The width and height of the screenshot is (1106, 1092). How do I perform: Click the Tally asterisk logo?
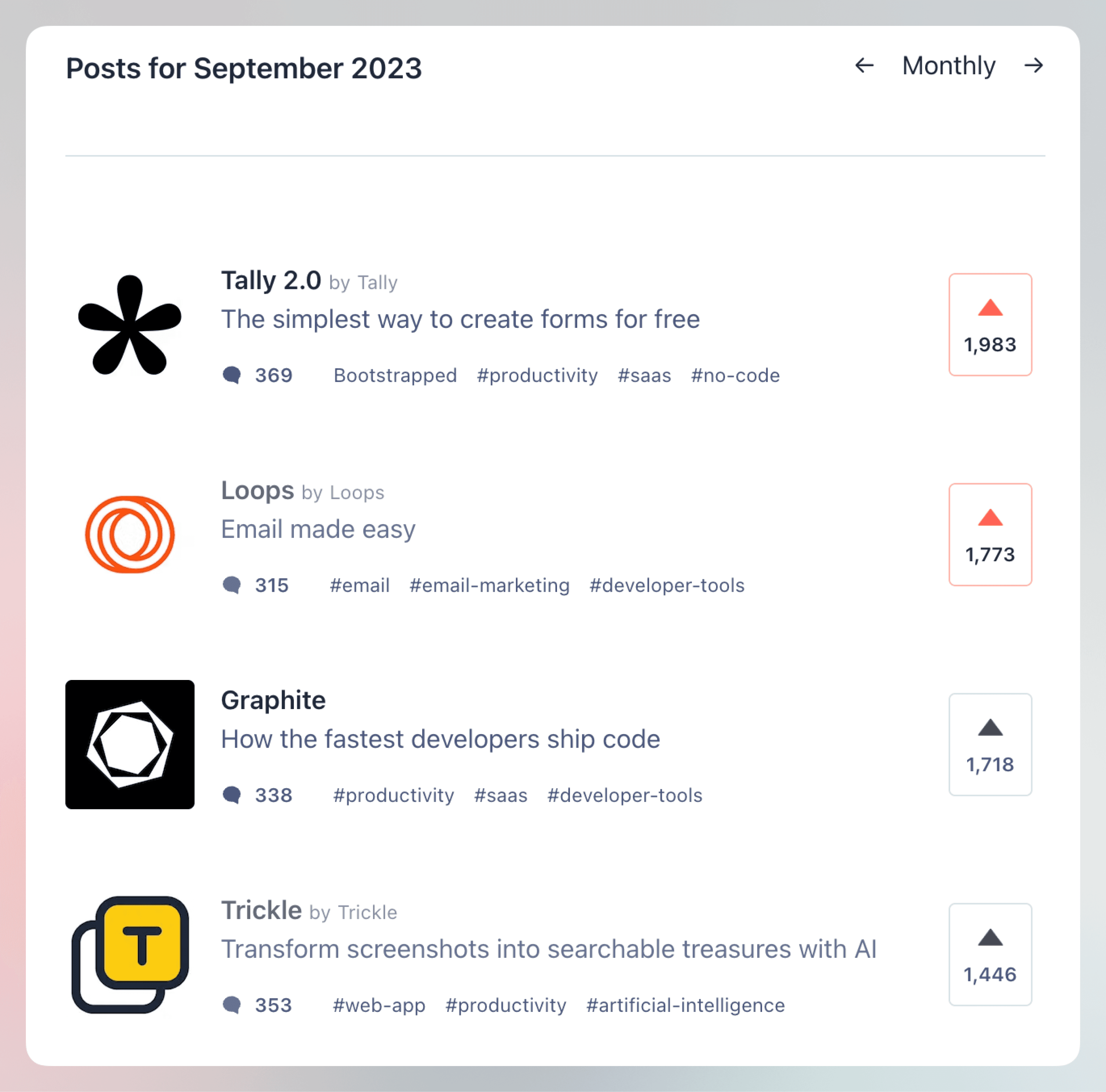coord(130,325)
